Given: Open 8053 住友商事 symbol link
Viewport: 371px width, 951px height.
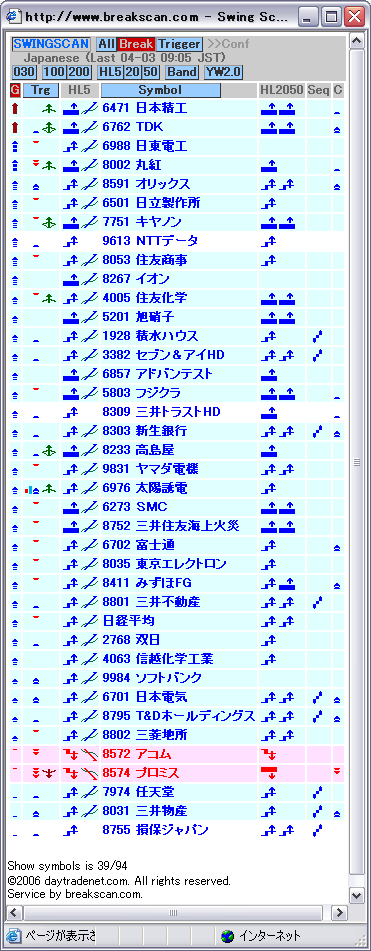Looking at the screenshot, I should click(145, 260).
